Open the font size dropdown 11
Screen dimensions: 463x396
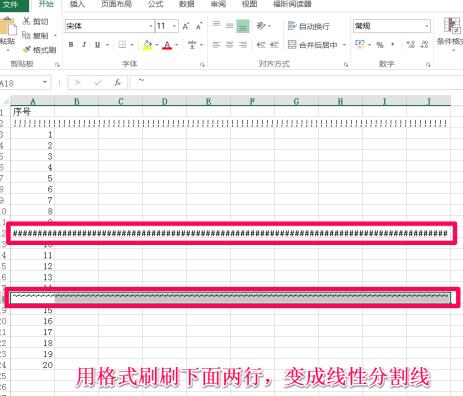pyautogui.click(x=174, y=26)
